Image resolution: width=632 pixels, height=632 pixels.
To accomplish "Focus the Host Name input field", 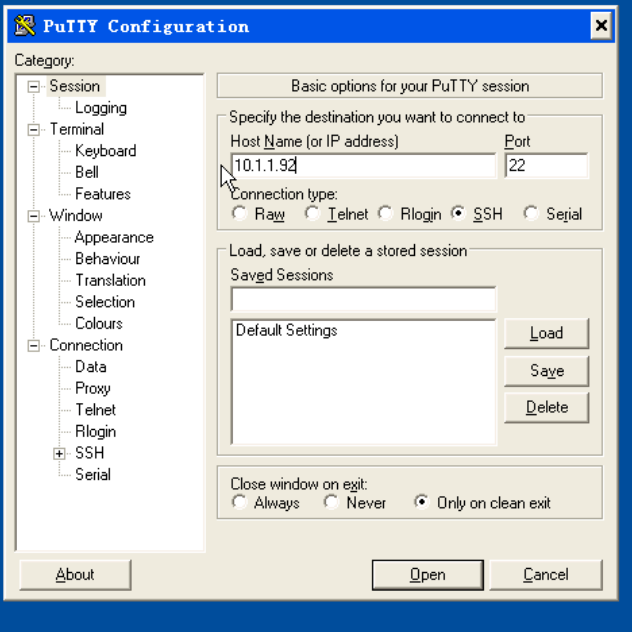I will tap(364, 166).
